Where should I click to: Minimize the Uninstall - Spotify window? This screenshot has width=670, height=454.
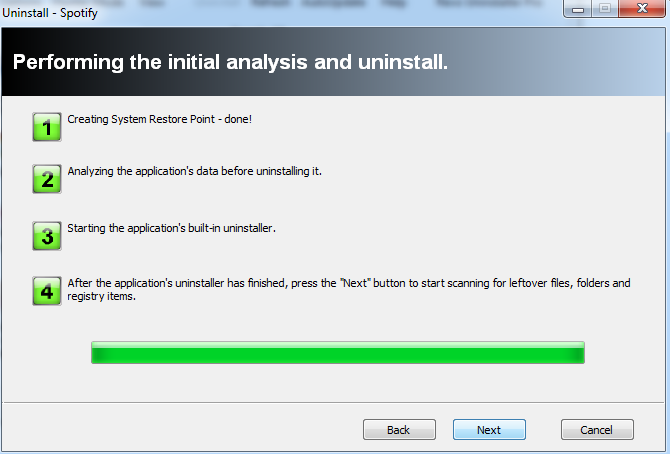pyautogui.click(x=578, y=9)
